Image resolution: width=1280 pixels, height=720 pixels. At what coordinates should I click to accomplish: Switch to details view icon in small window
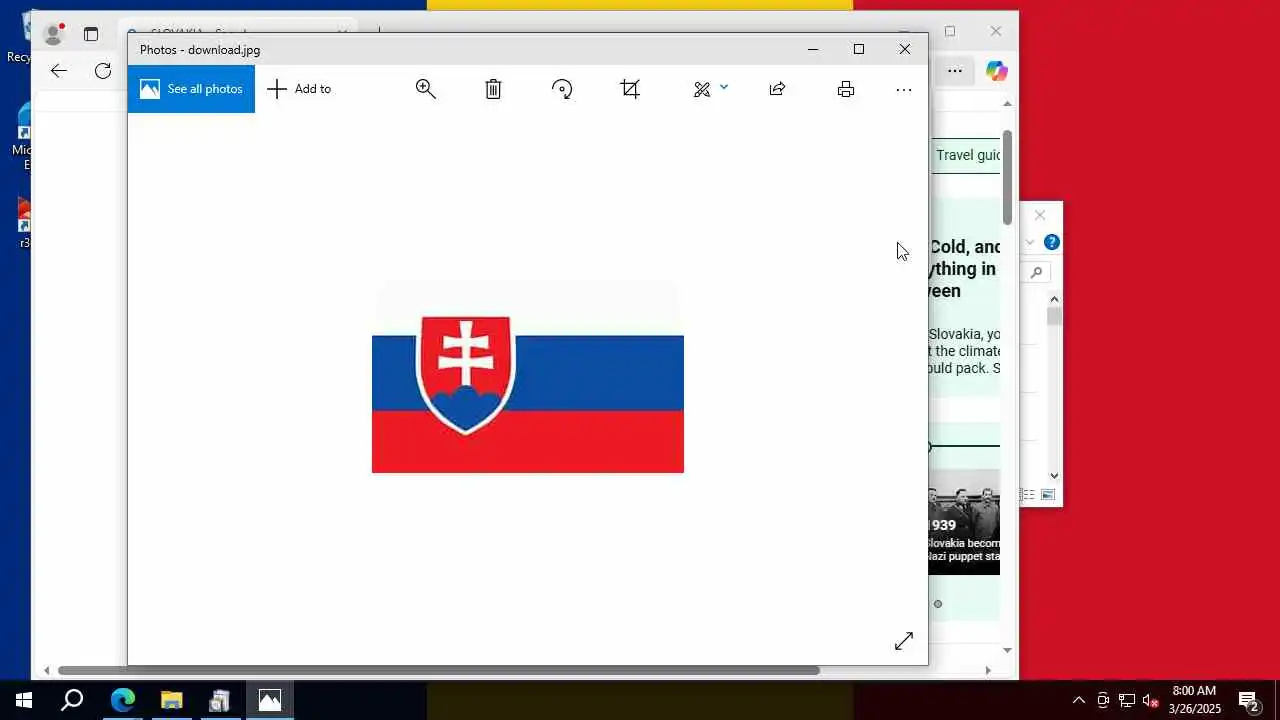pyautogui.click(x=1028, y=495)
